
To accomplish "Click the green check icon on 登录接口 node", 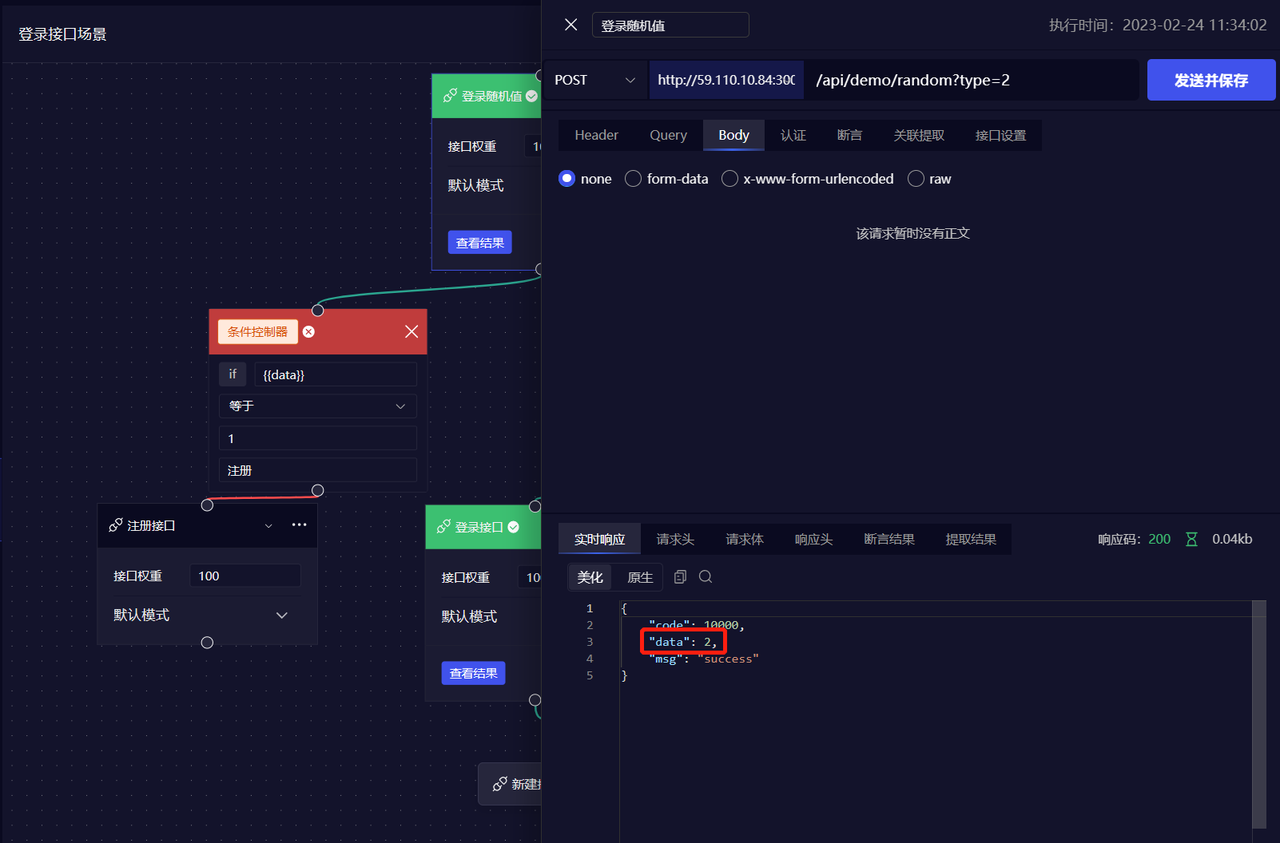I will pos(513,527).
